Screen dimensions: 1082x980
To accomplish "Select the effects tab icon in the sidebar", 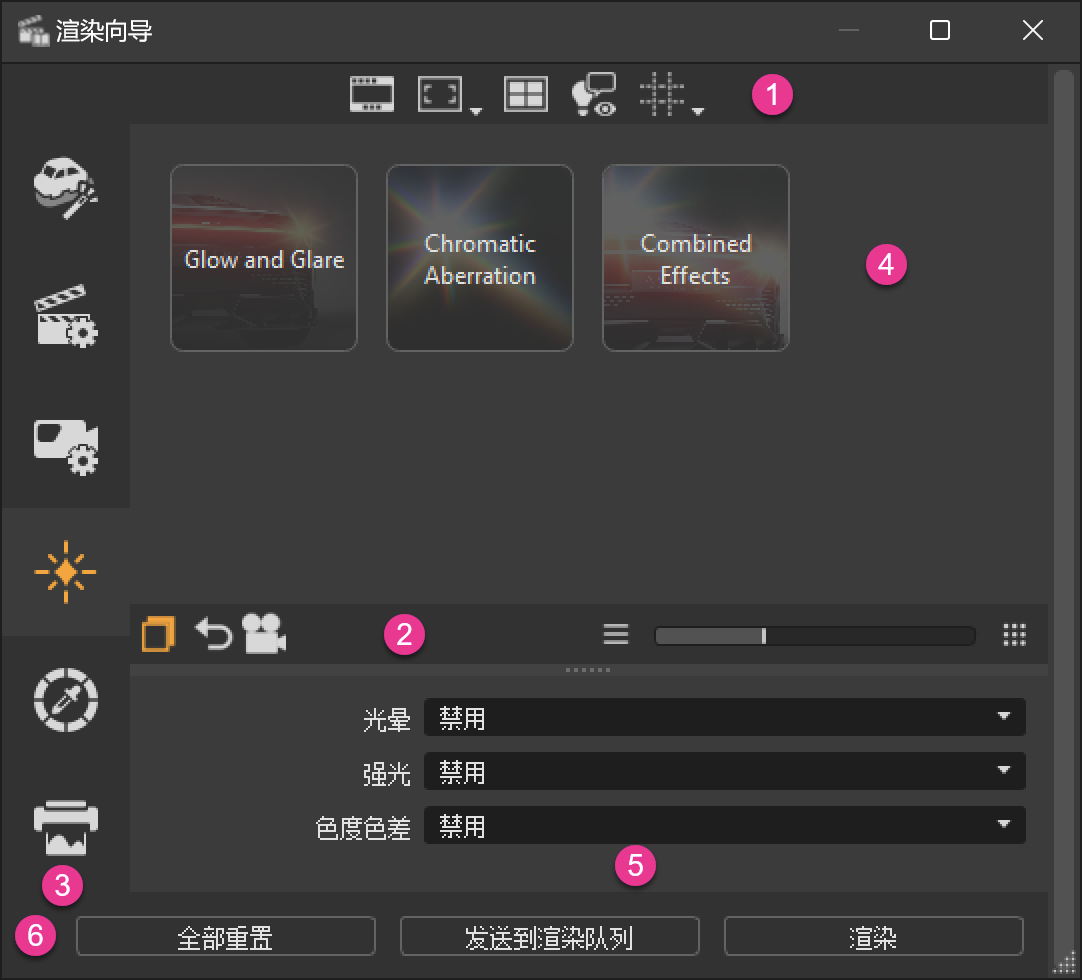I will [x=66, y=570].
